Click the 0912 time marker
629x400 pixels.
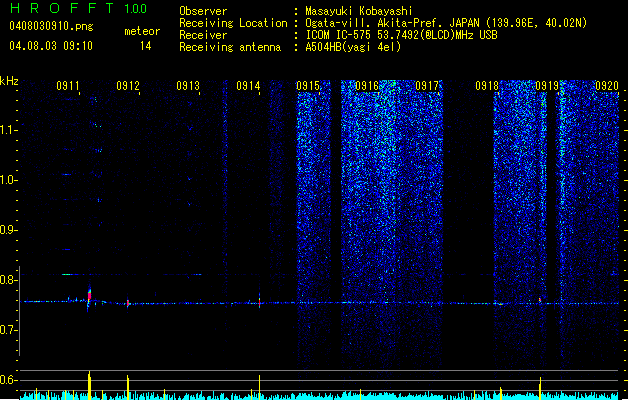[128, 86]
